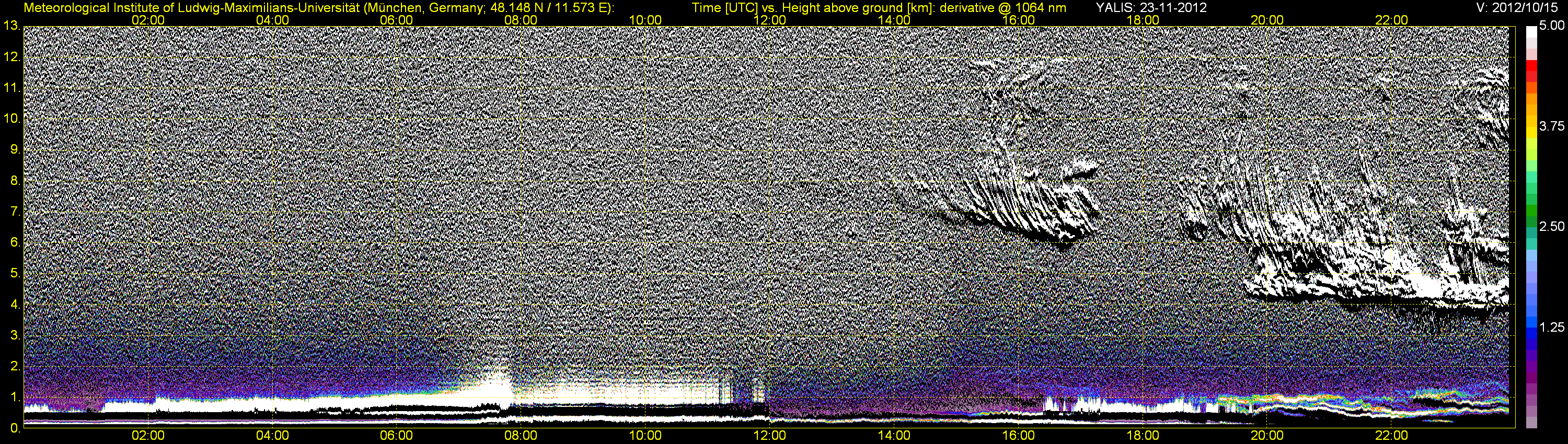The image size is (1568, 444).
Task: Click the 9 km height axis label
Action: 15,149
